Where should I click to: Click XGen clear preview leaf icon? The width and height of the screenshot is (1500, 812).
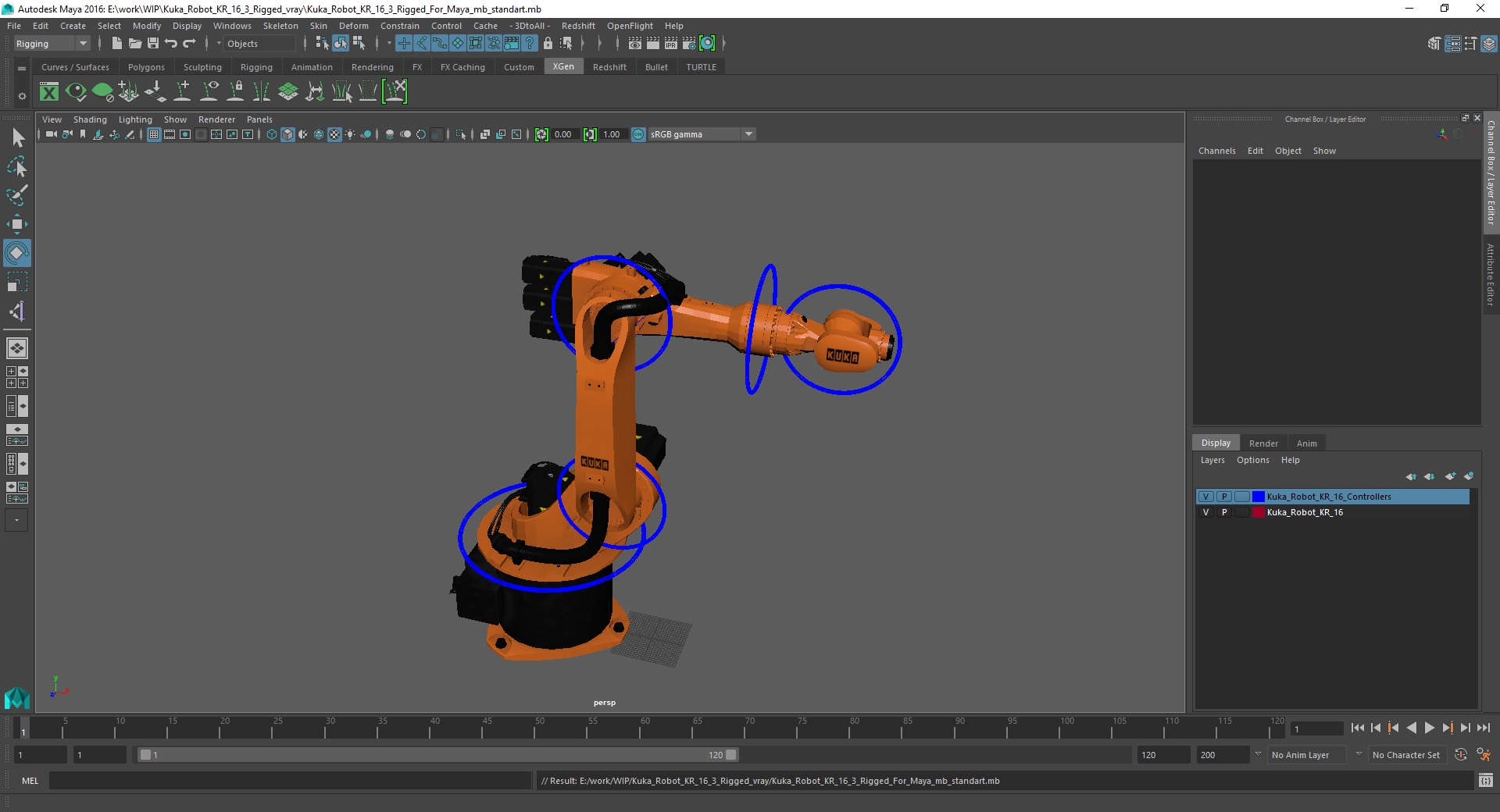pyautogui.click(x=102, y=92)
